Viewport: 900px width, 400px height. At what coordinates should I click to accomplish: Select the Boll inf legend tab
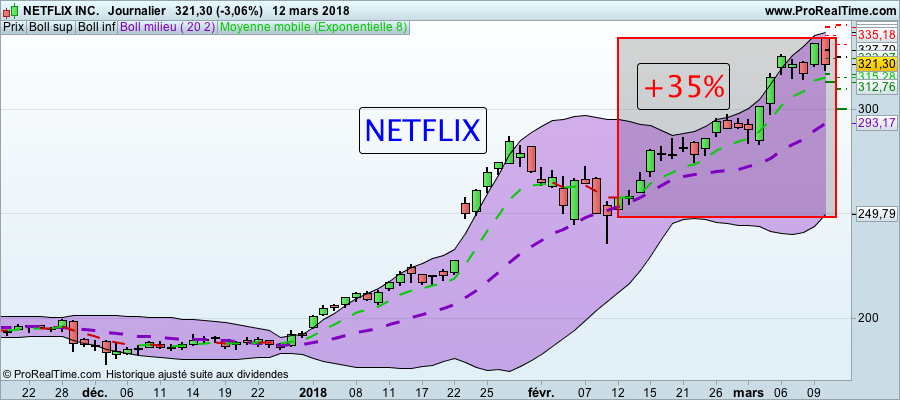(x=97, y=27)
